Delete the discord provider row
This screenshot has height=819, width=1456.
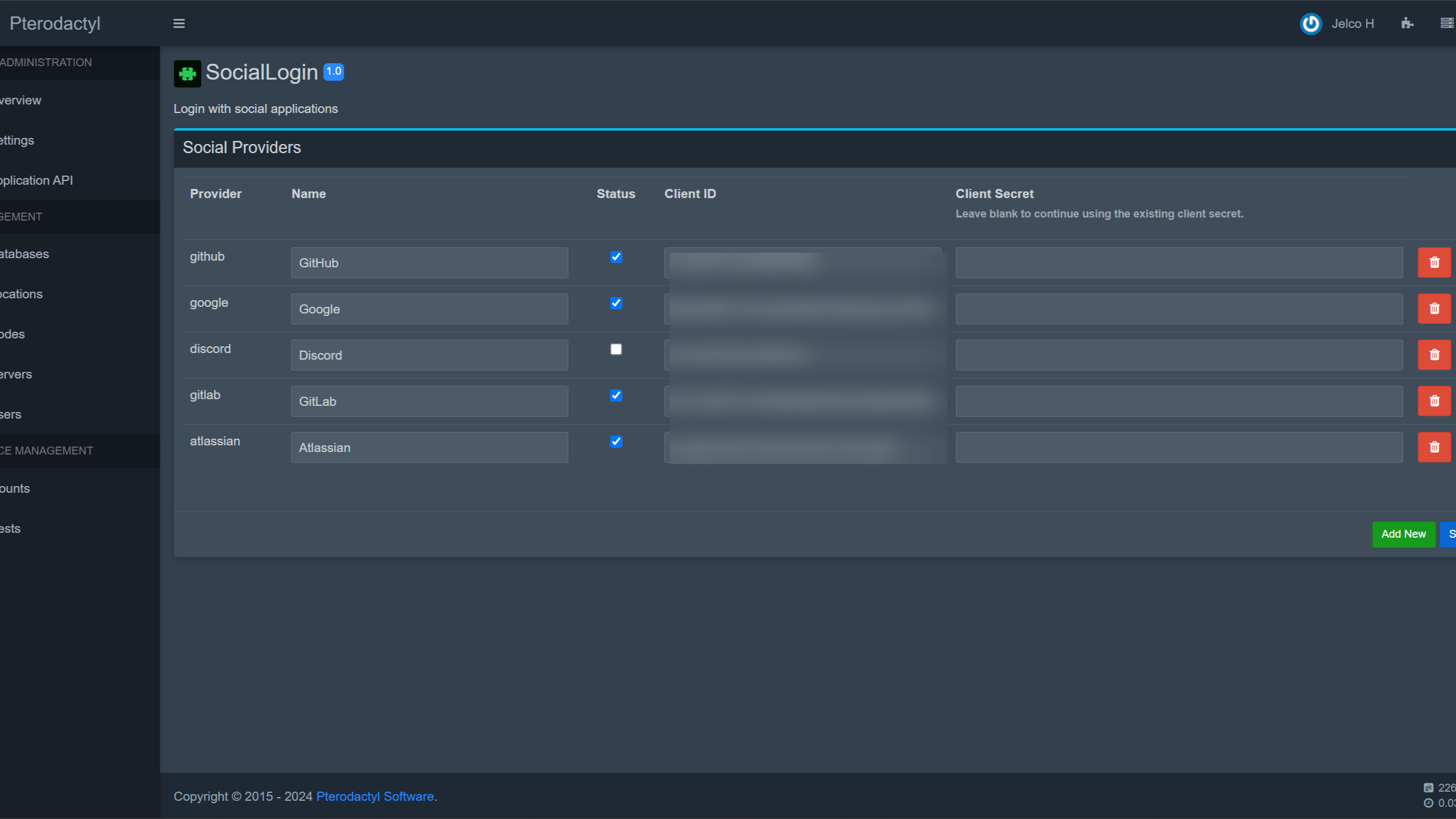tap(1434, 355)
